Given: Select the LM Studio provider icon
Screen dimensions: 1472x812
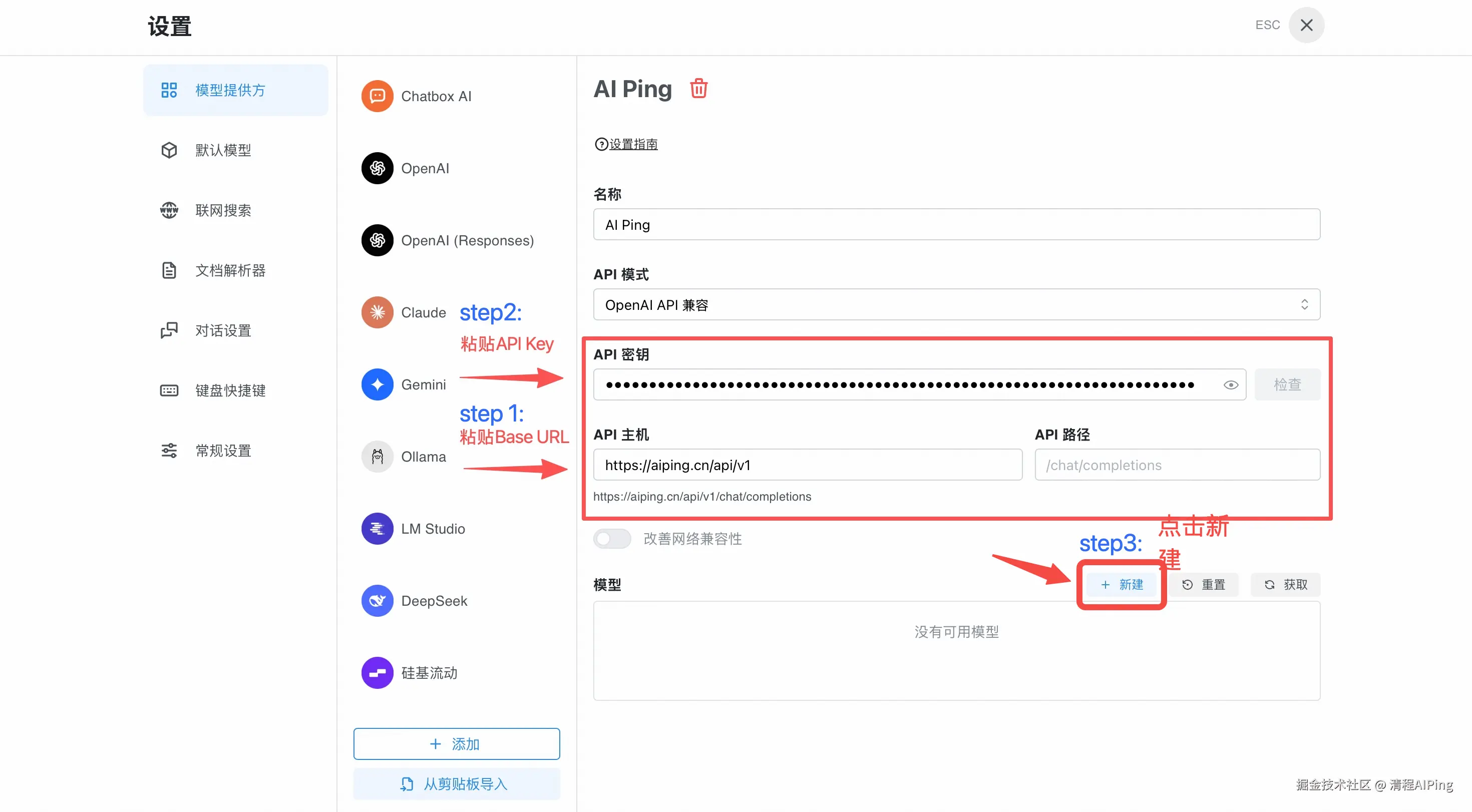Looking at the screenshot, I should tap(377, 529).
